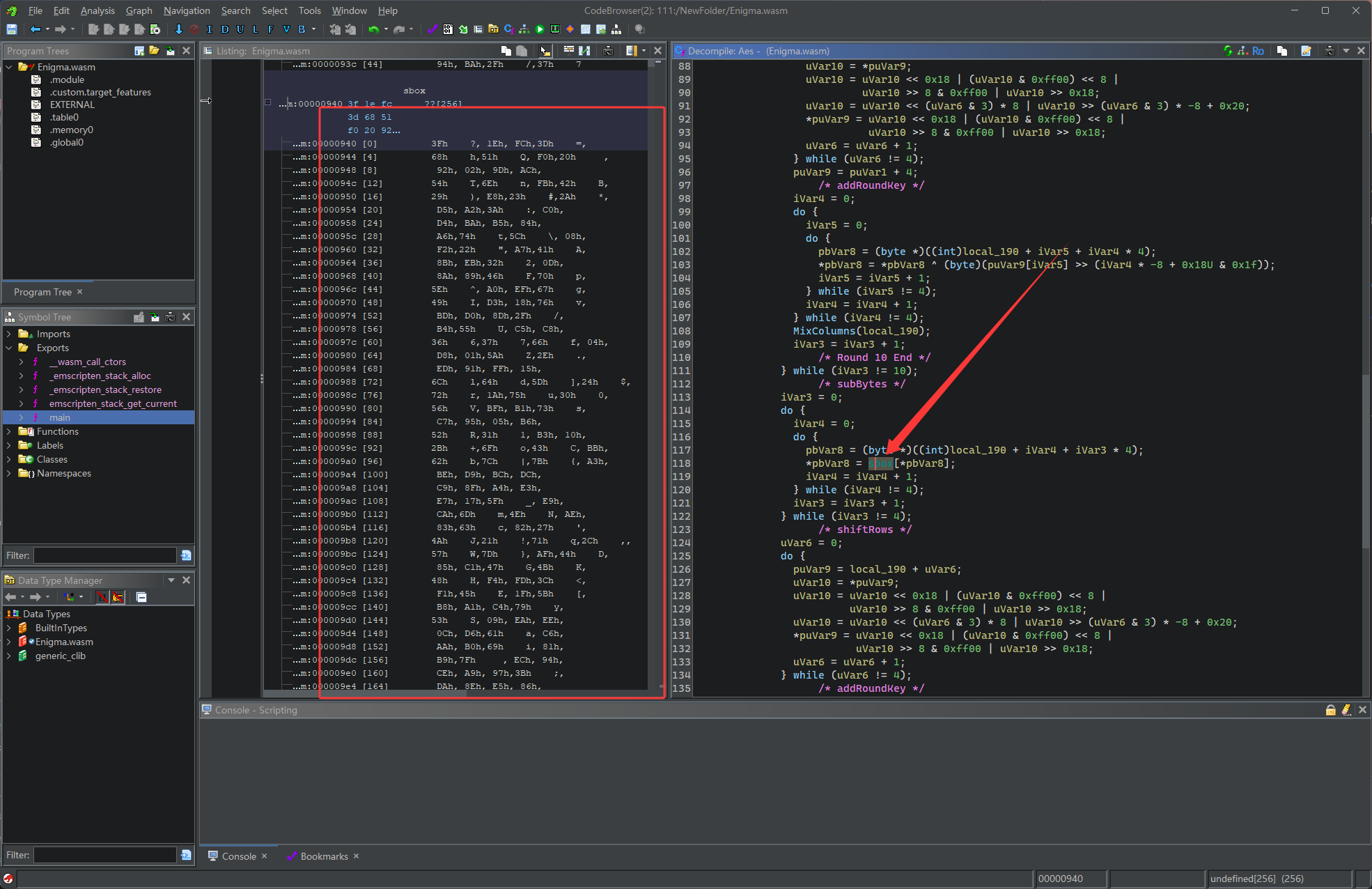Open the File menu

(x=35, y=10)
